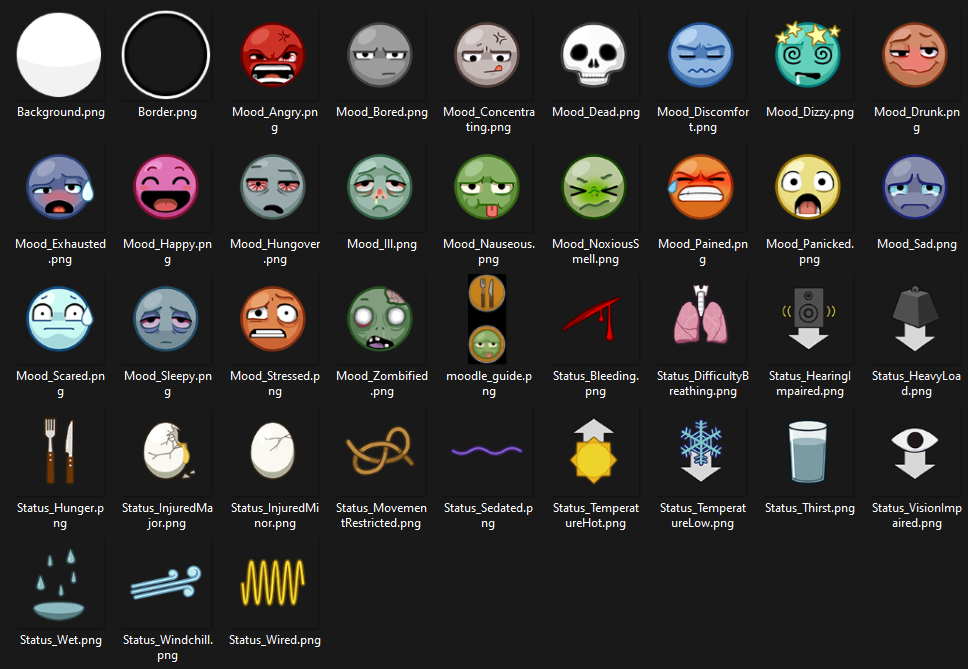Click the "Mood_Dead.png" file name
The width and height of the screenshot is (968, 669).
[x=596, y=112]
